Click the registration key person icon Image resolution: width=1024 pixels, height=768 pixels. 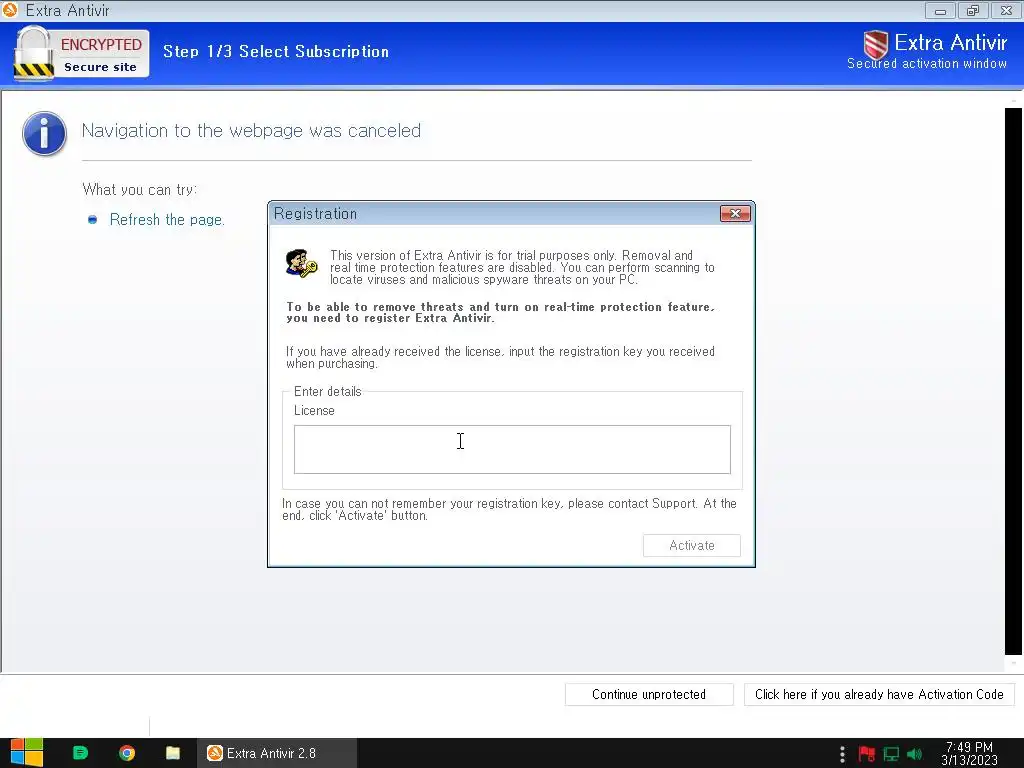tap(301, 263)
